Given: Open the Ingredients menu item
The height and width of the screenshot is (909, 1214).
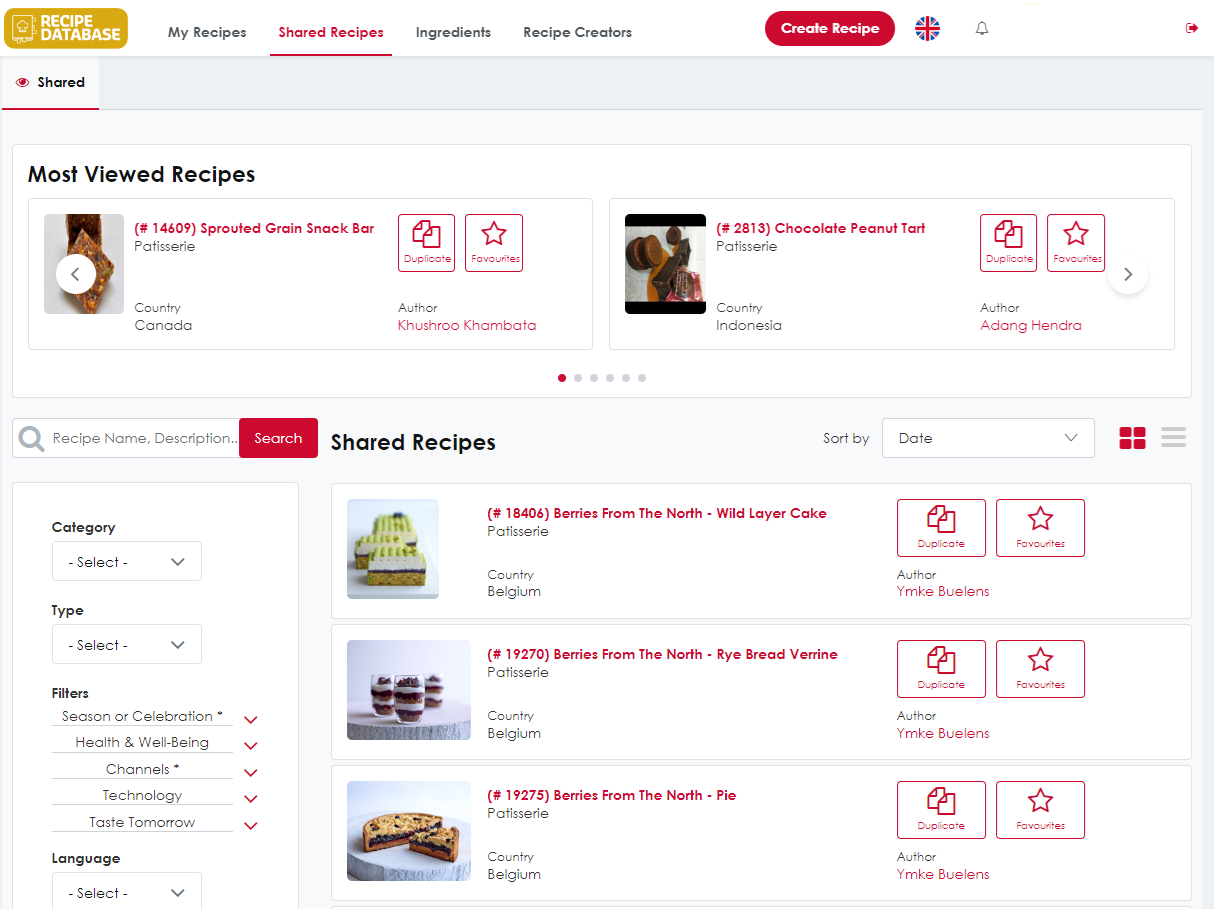Looking at the screenshot, I should 453,32.
